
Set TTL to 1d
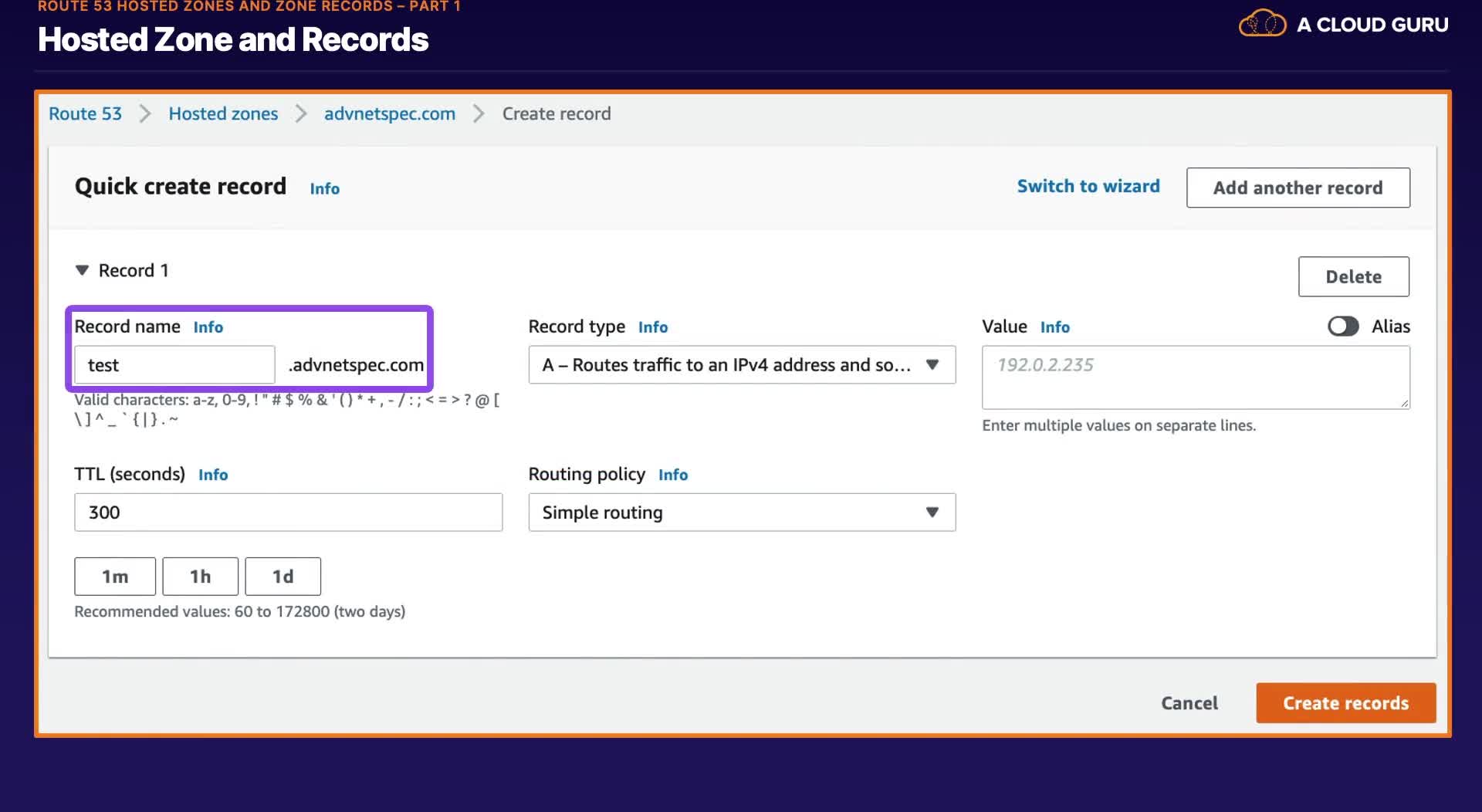pos(283,577)
